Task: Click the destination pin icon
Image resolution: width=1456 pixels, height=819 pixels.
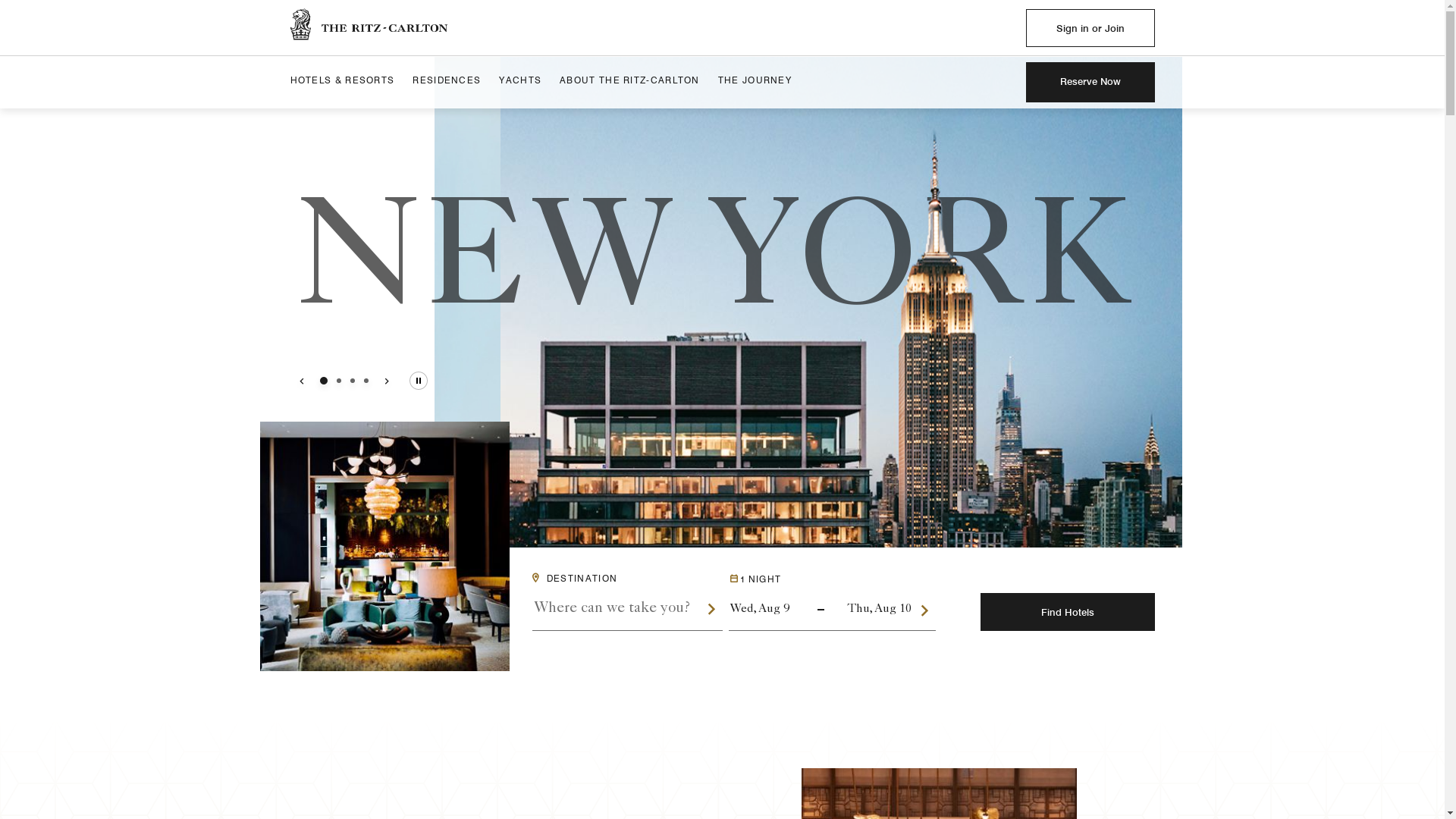Action: click(535, 578)
